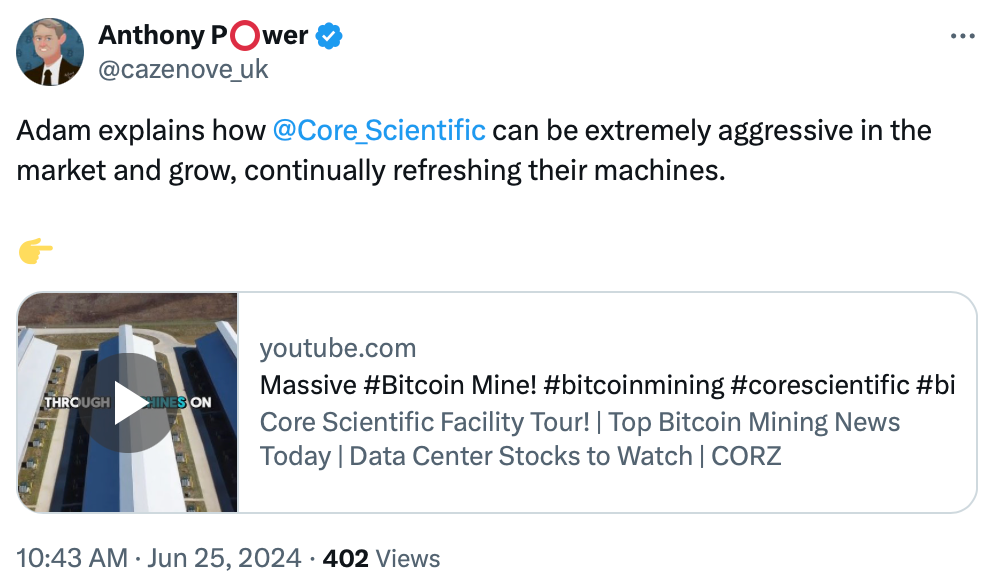Open the youtube.com domain label

pyautogui.click(x=337, y=348)
